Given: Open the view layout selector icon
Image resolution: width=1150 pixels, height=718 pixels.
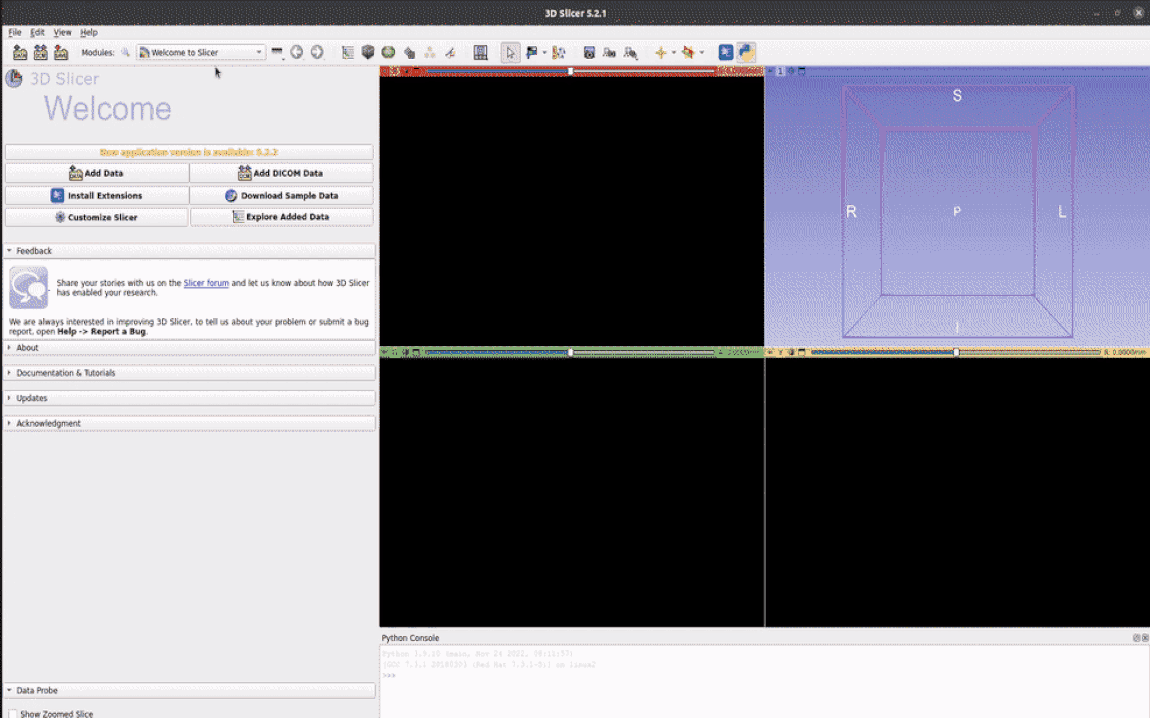Looking at the screenshot, I should pyautogui.click(x=480, y=52).
